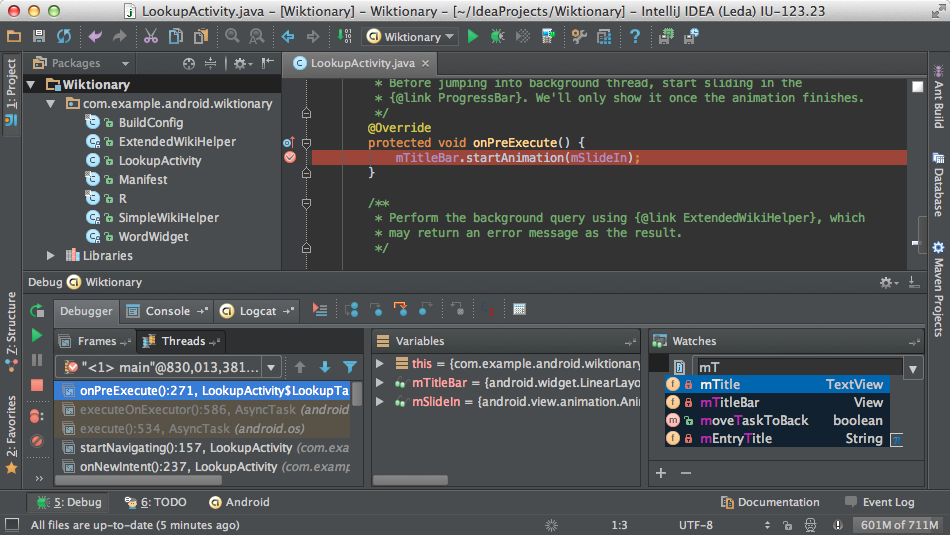The width and height of the screenshot is (950, 535).
Task: Toggle Mute Breakpoints icon
Action: coord(37,440)
